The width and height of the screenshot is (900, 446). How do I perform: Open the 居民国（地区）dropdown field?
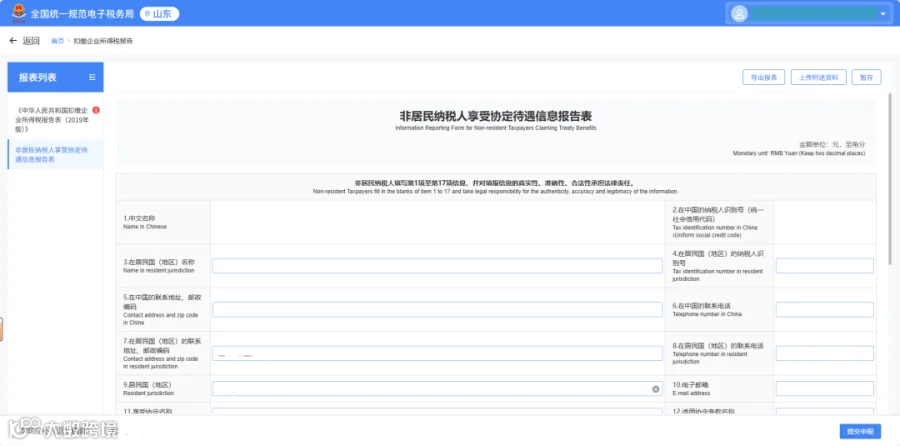tap(437, 389)
